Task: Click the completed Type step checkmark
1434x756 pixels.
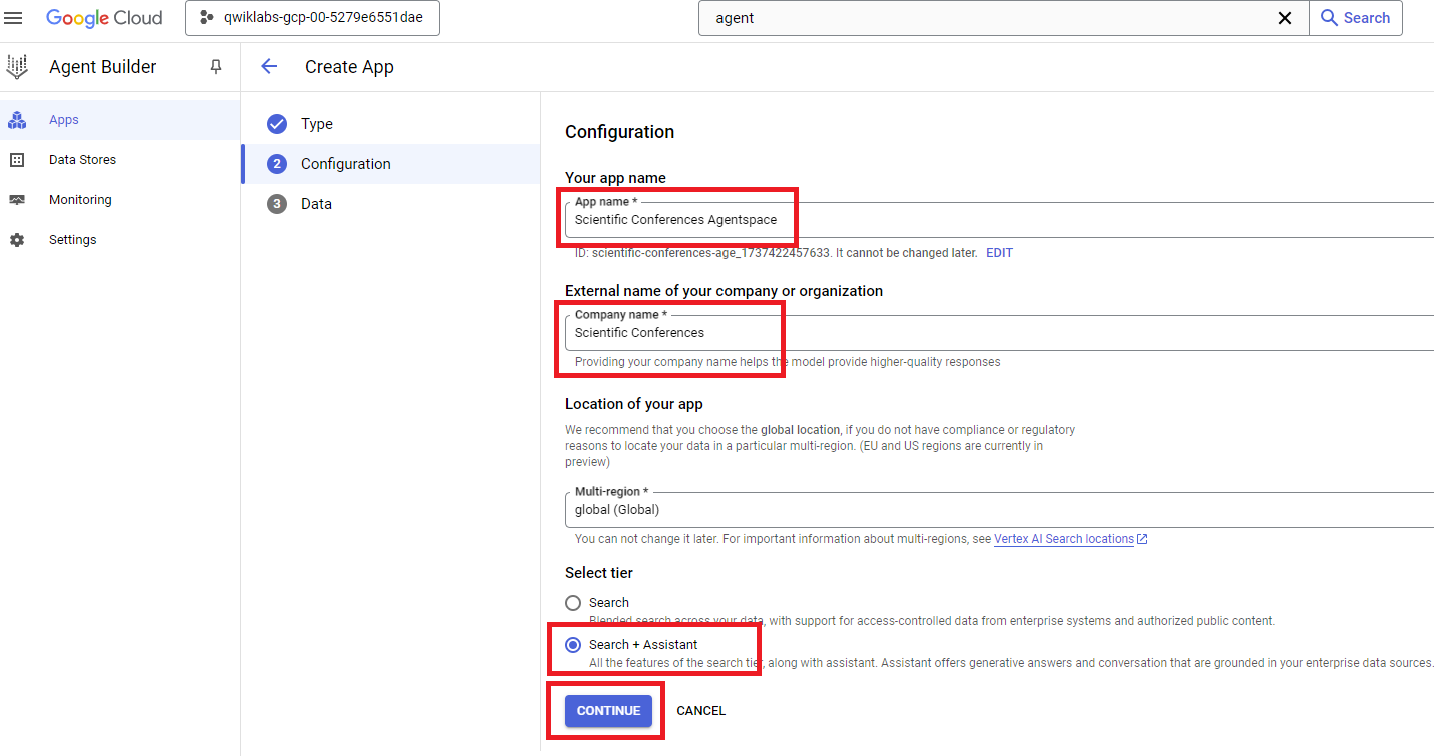Action: (x=277, y=124)
